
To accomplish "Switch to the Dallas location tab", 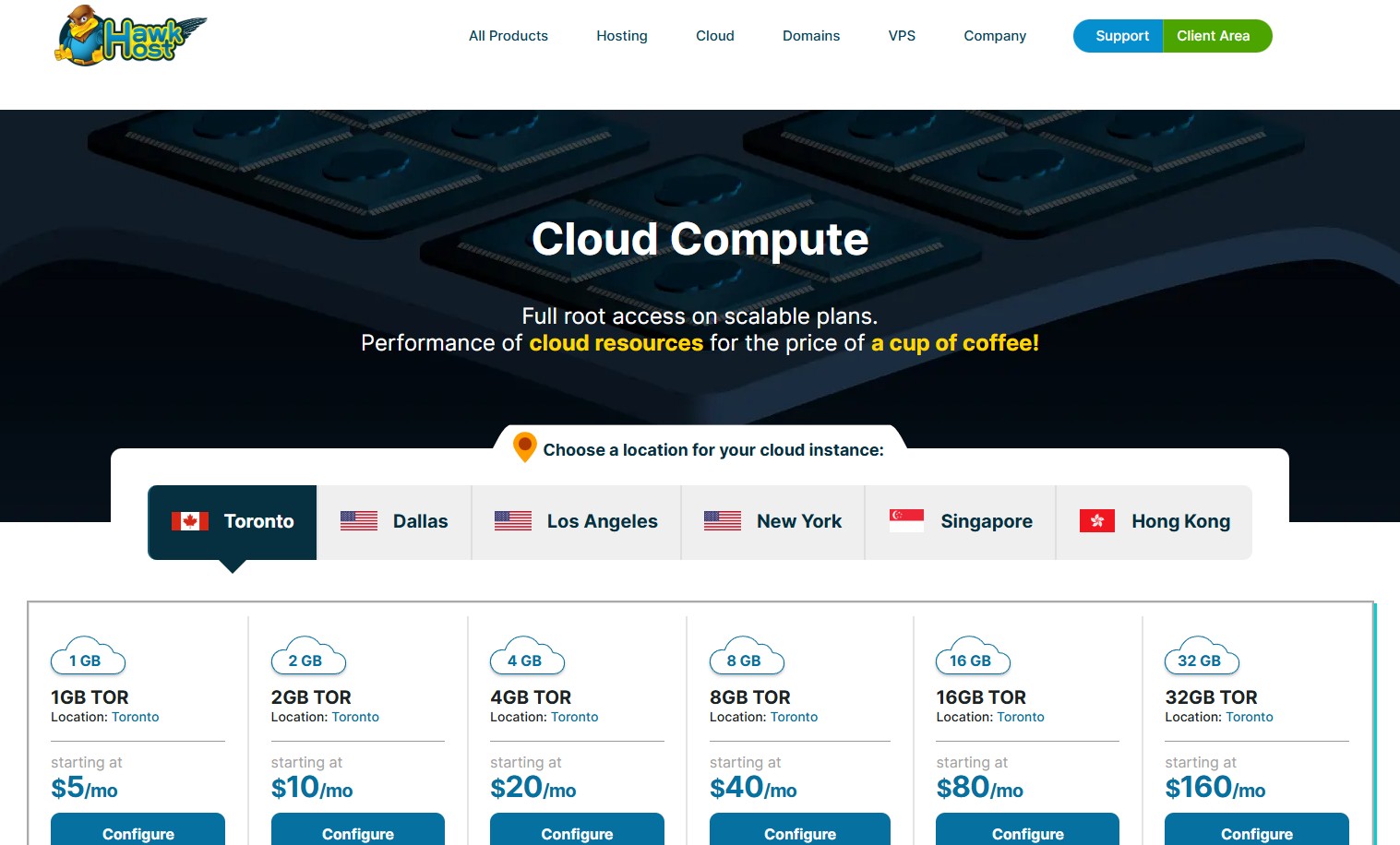I will coord(394,522).
